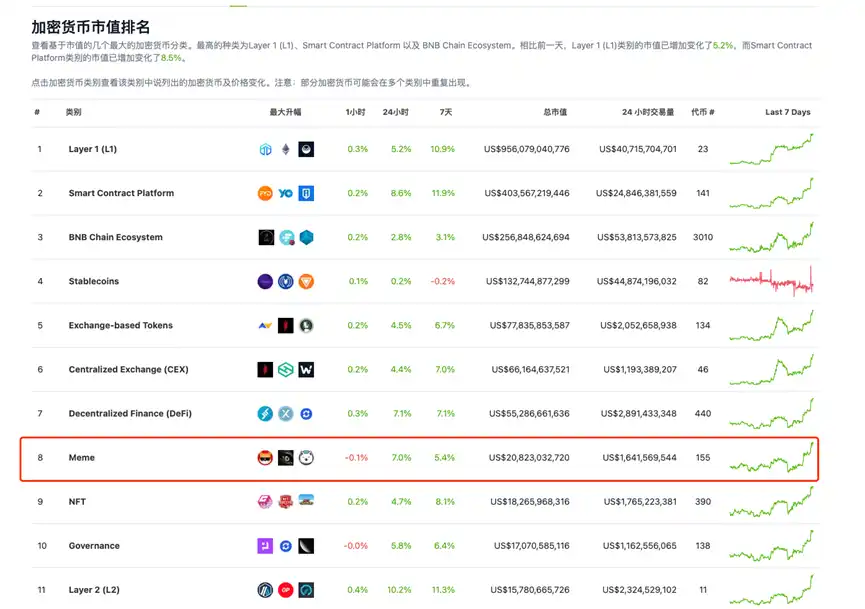
Task: Click the Layer 1 seven-day sparkline chart
Action: point(771,149)
